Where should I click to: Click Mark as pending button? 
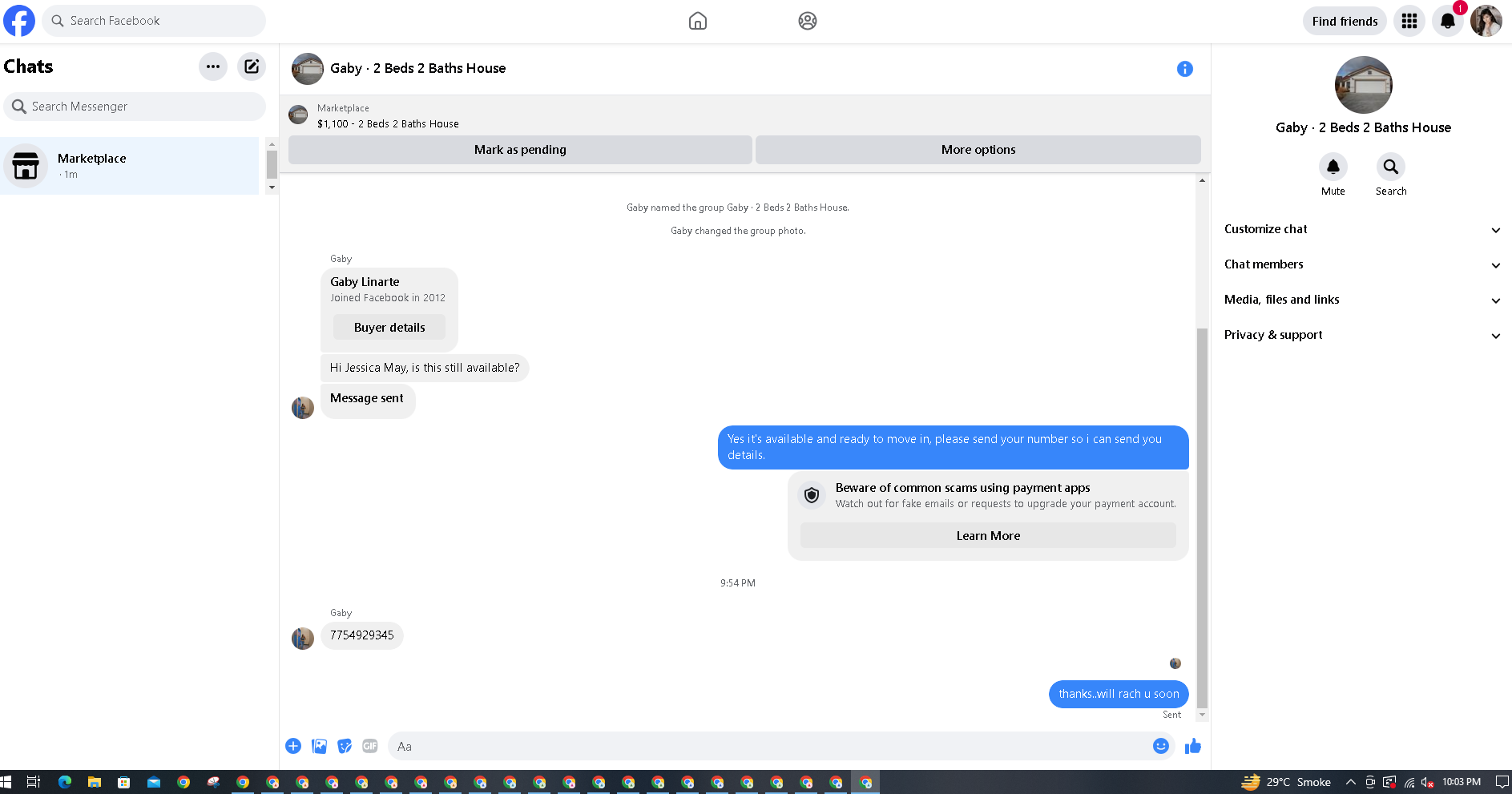pos(520,150)
